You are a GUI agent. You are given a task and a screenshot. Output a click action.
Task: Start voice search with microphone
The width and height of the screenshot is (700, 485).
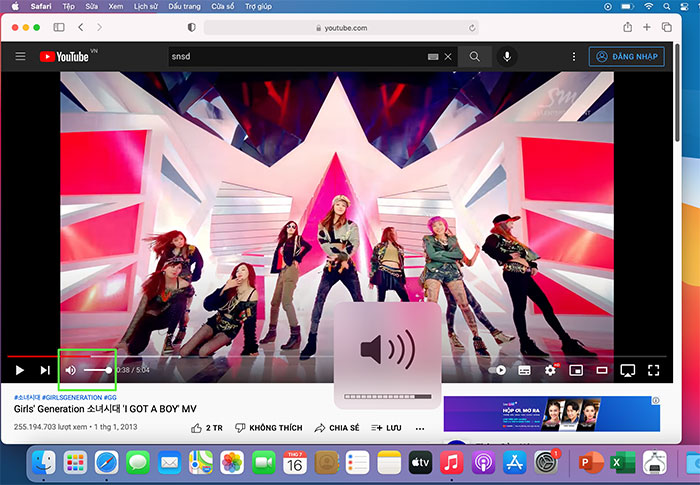507,57
